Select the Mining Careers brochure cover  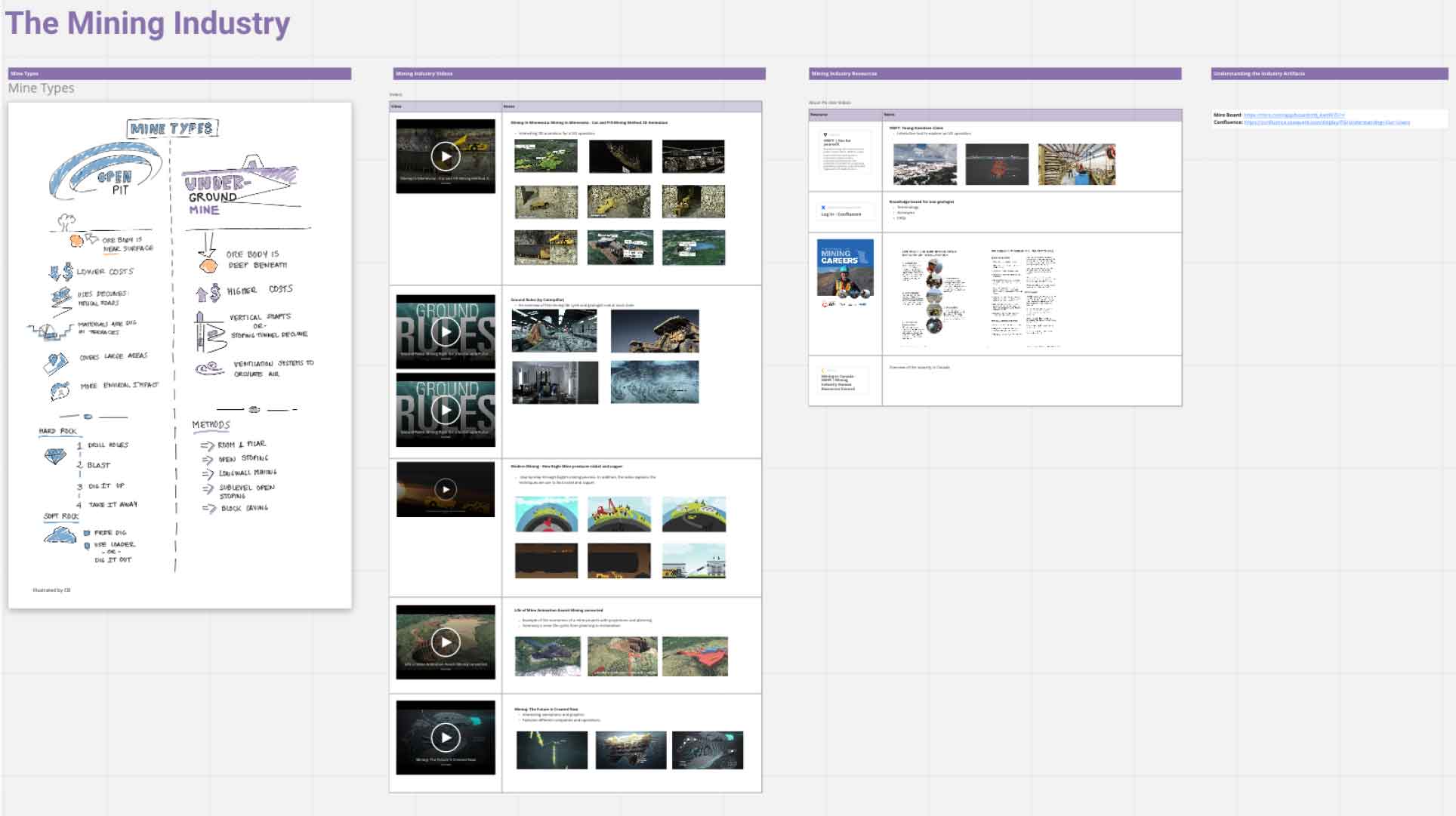click(845, 268)
